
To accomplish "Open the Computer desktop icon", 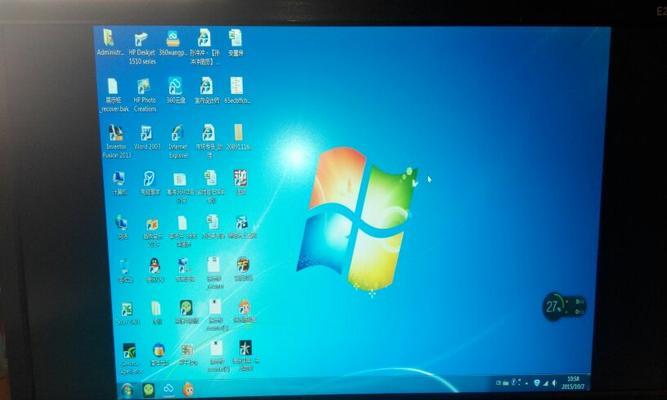I will pyautogui.click(x=119, y=183).
